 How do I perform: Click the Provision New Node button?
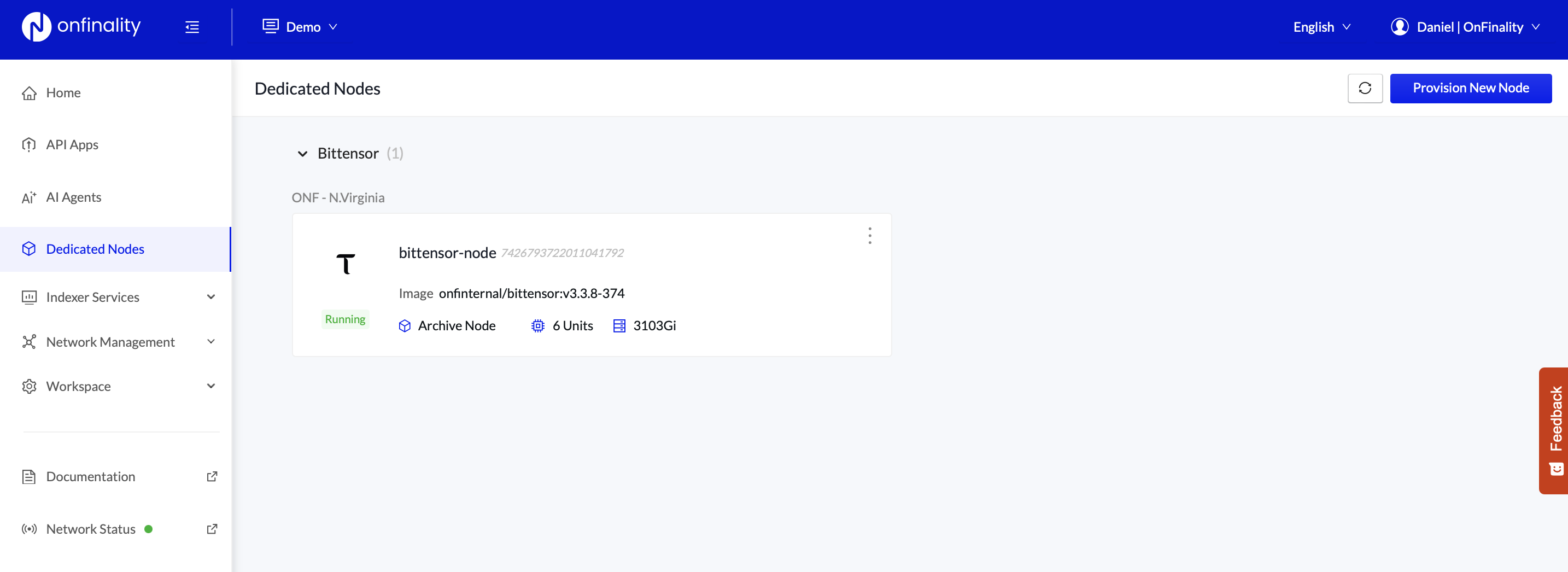[1470, 88]
